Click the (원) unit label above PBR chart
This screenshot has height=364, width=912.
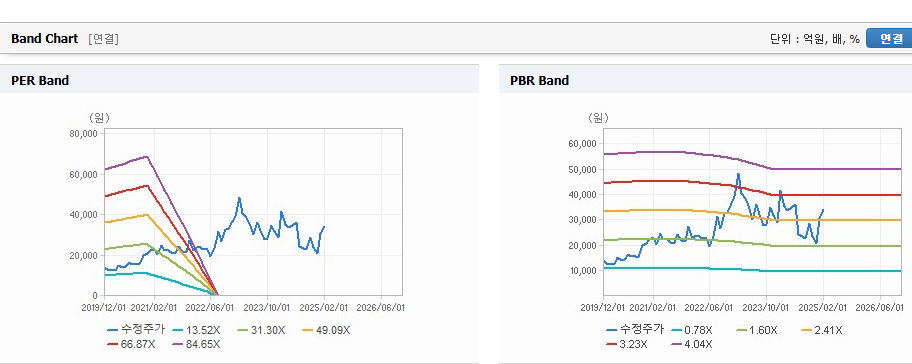[599, 117]
